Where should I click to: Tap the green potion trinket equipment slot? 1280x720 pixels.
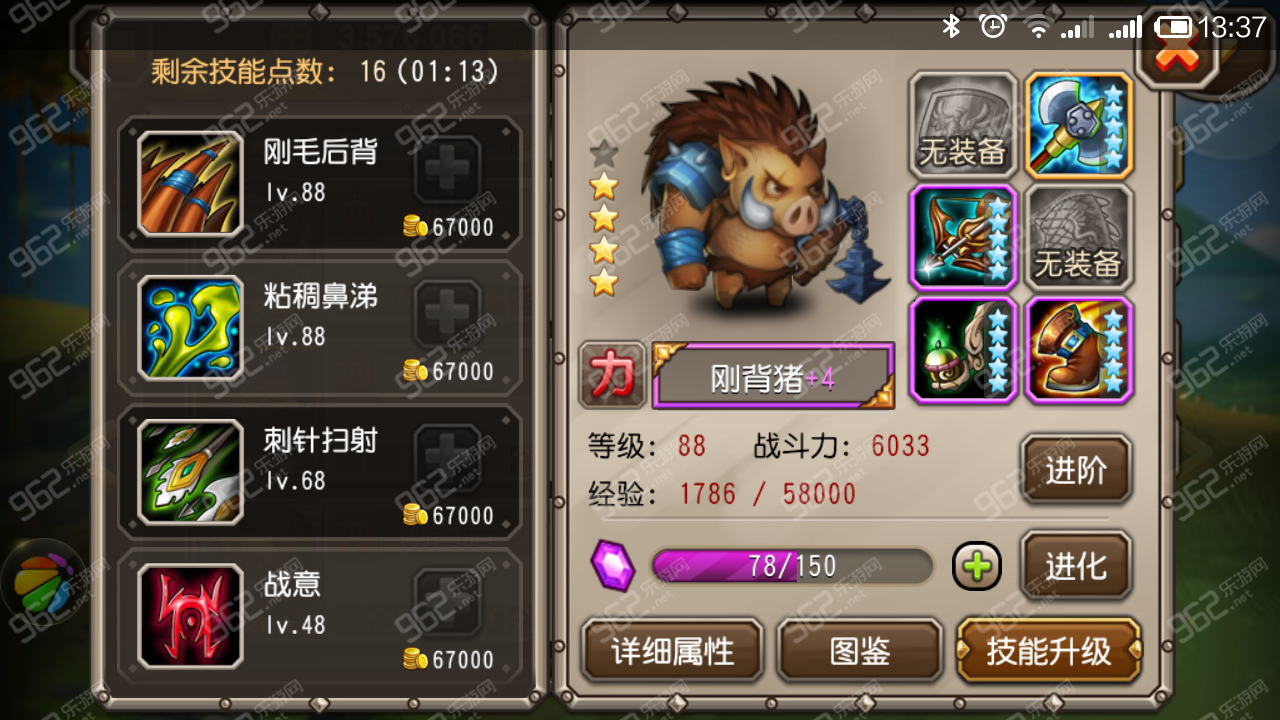(963, 350)
